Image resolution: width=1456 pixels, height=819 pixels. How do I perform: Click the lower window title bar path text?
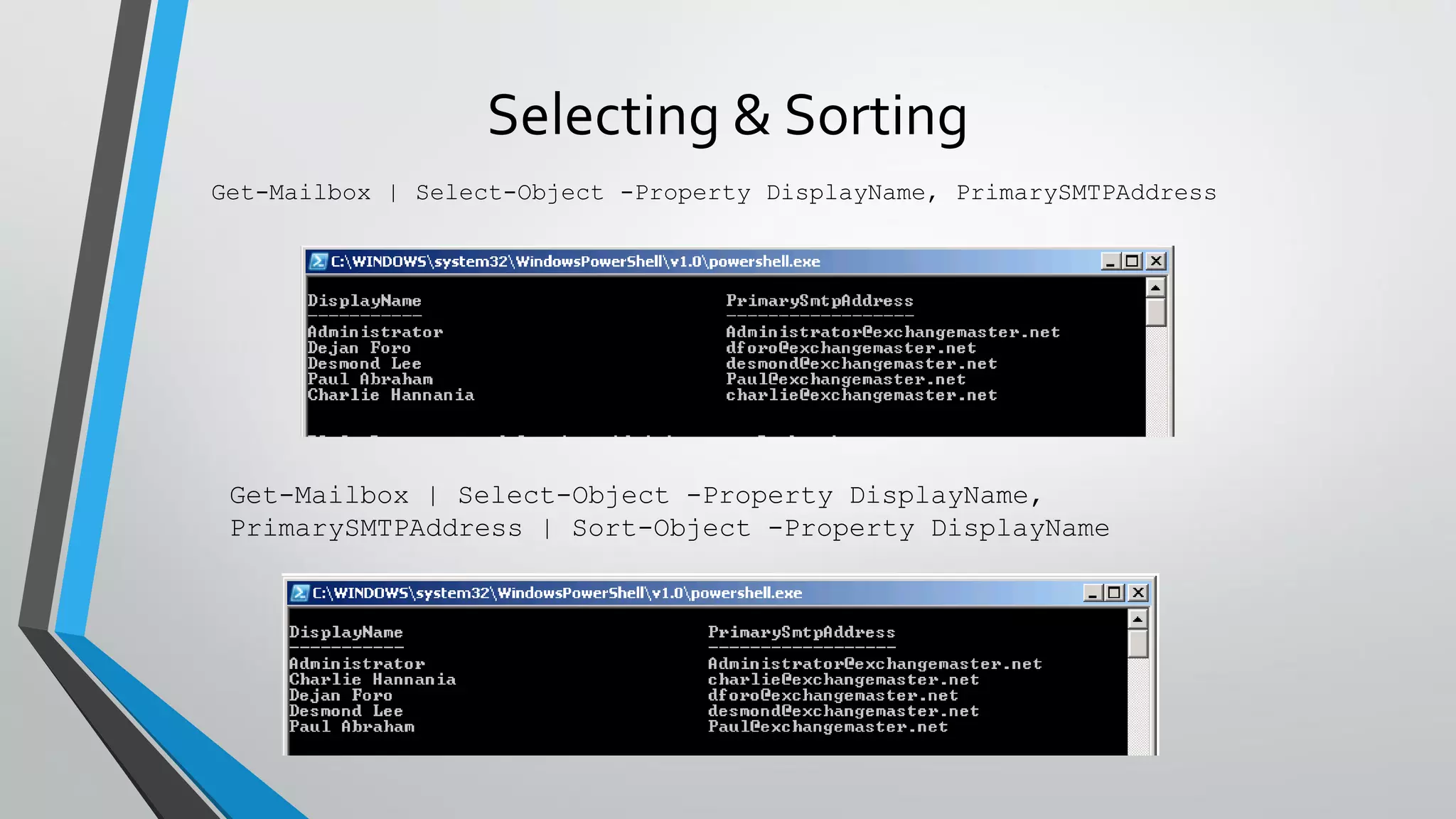tap(557, 593)
